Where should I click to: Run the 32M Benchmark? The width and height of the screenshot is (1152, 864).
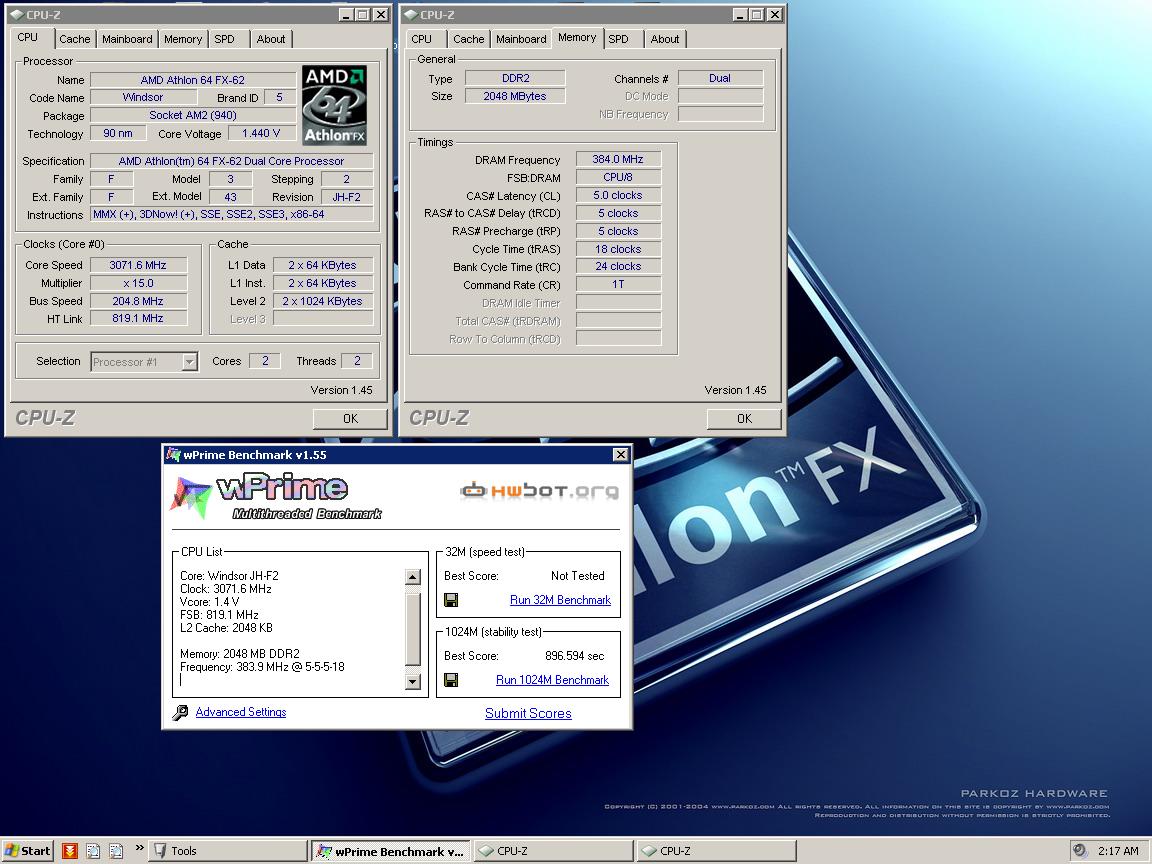[561, 600]
